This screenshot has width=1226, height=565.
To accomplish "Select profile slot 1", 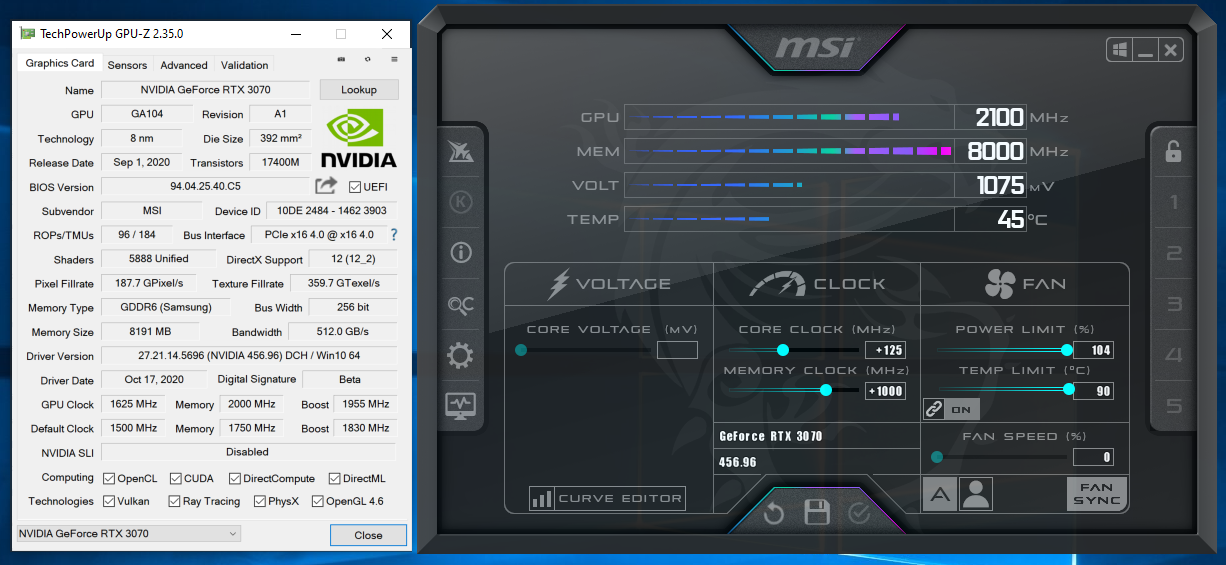I will pos(1174,203).
